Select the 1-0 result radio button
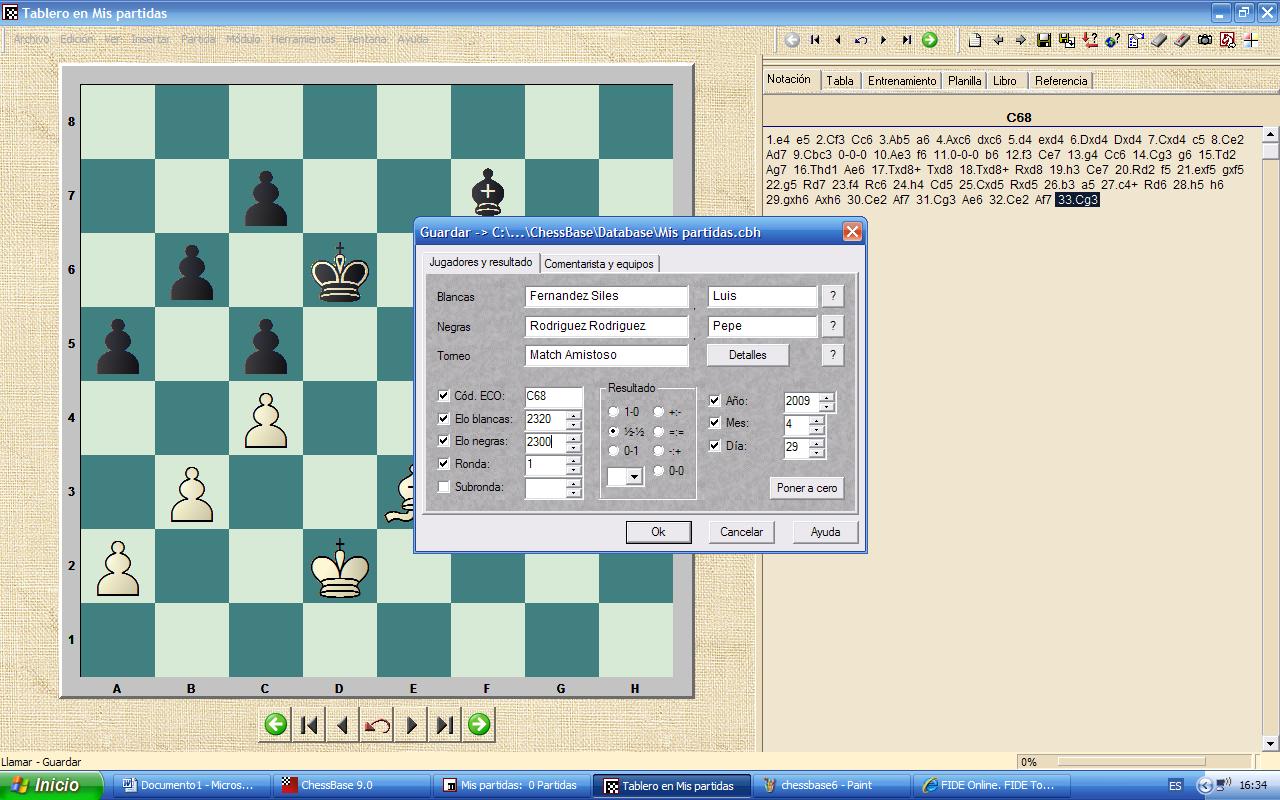The image size is (1280, 800). [x=613, y=413]
